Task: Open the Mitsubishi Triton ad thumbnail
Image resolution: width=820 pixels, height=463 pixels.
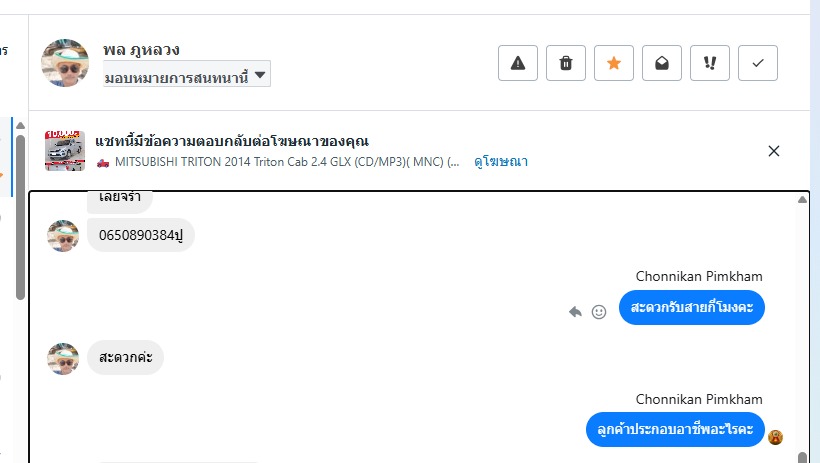Action: click(x=65, y=150)
